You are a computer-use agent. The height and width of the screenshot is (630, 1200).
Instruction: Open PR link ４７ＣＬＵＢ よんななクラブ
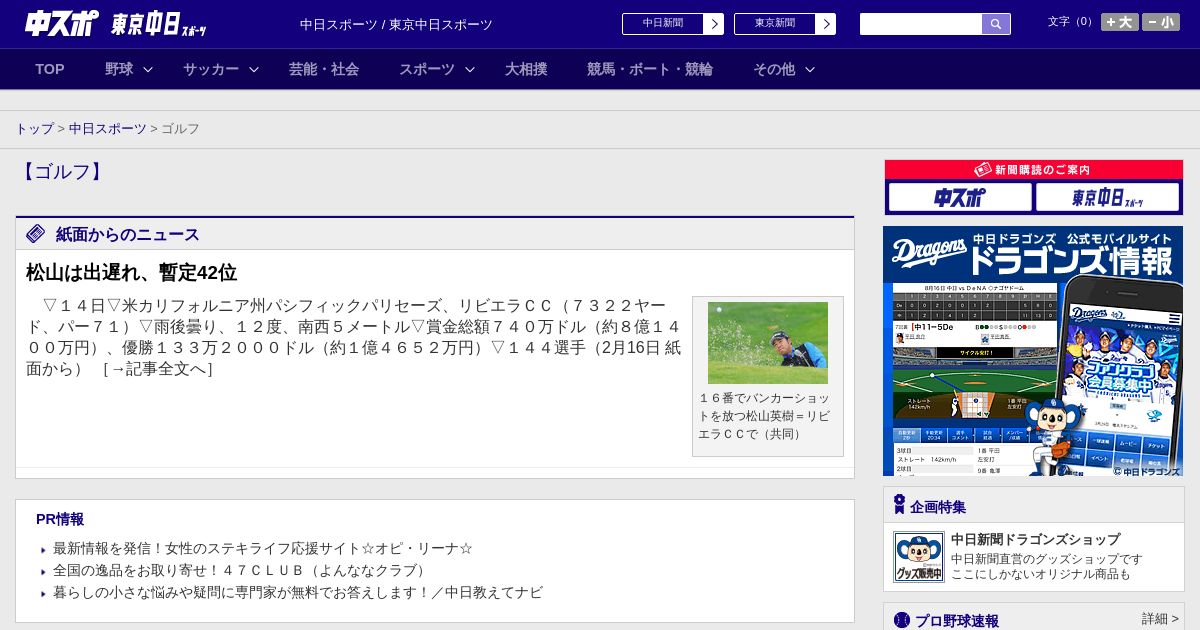(241, 571)
